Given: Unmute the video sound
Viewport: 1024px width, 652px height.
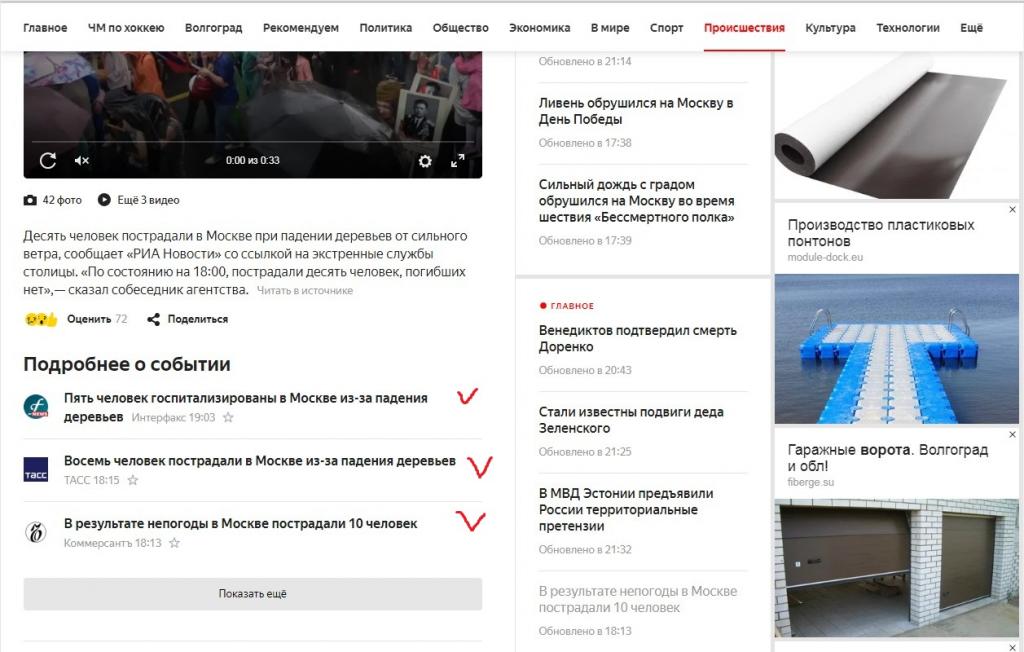Looking at the screenshot, I should point(82,161).
